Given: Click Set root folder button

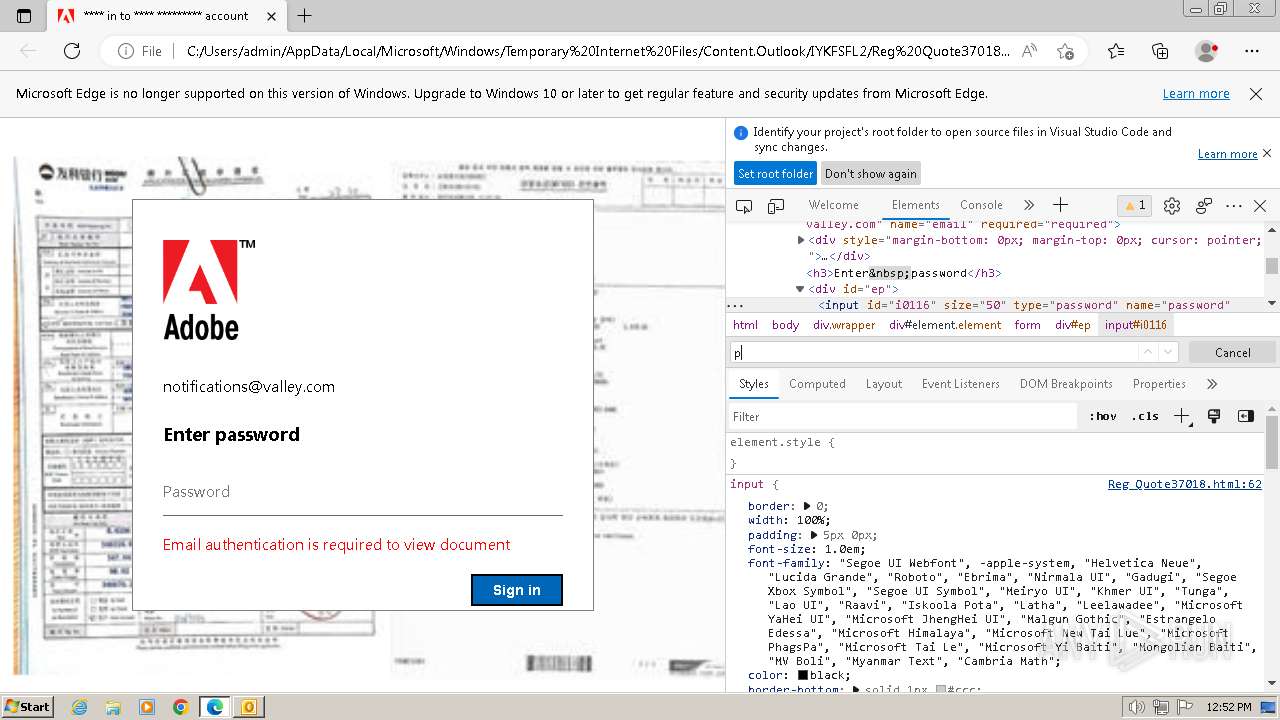Looking at the screenshot, I should [775, 174].
